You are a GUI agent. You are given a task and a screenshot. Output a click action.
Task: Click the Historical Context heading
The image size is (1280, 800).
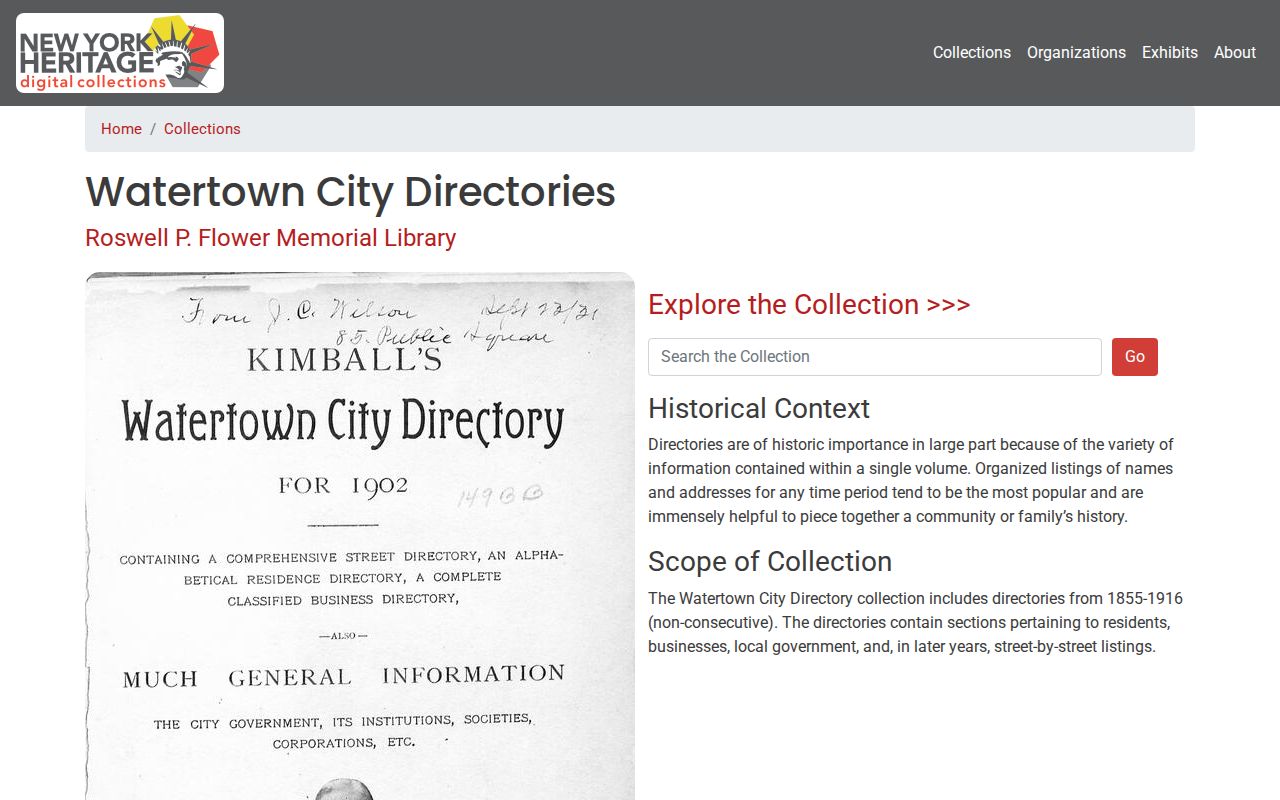click(x=759, y=408)
